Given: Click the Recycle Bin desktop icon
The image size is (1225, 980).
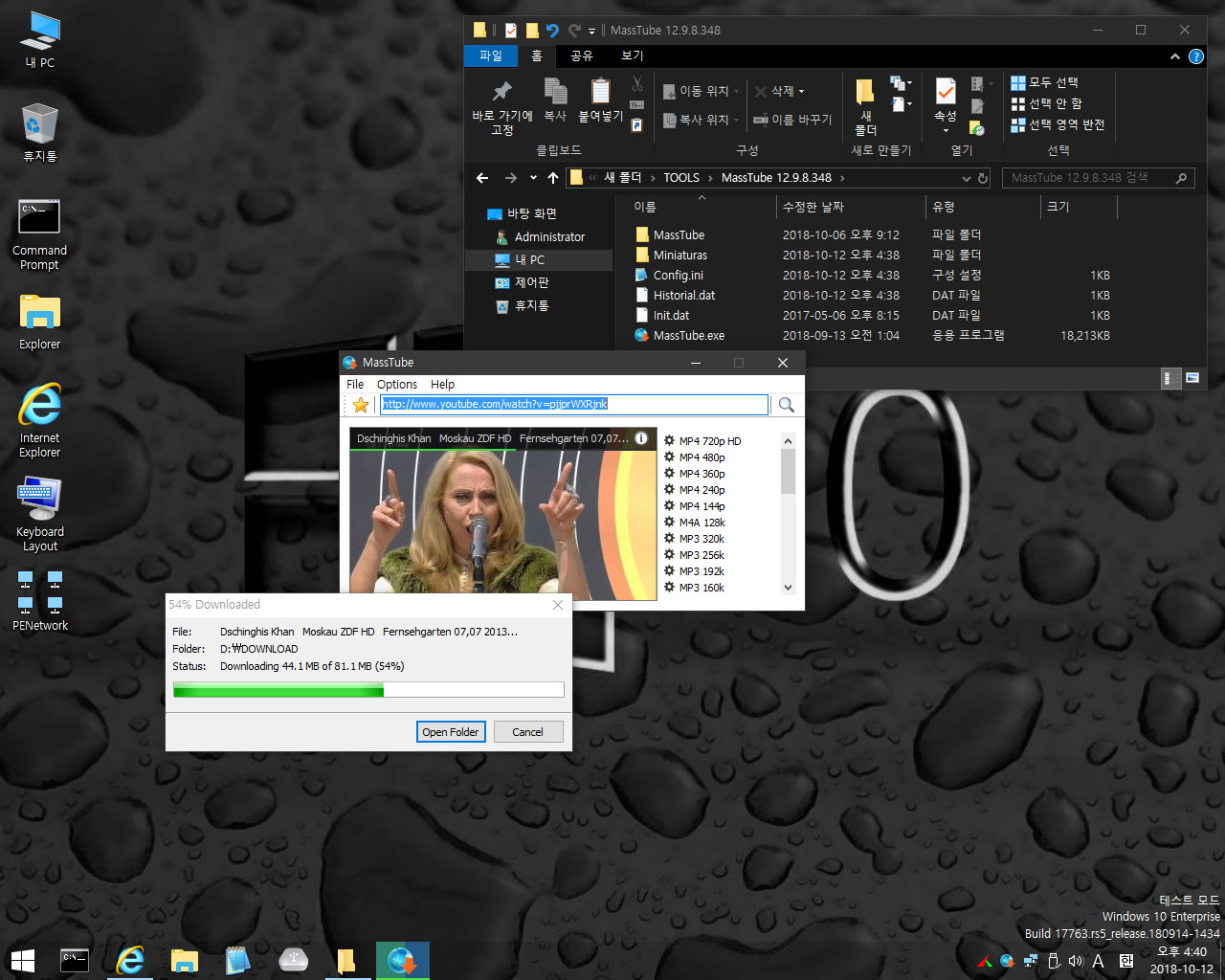Looking at the screenshot, I should pyautogui.click(x=39, y=133).
